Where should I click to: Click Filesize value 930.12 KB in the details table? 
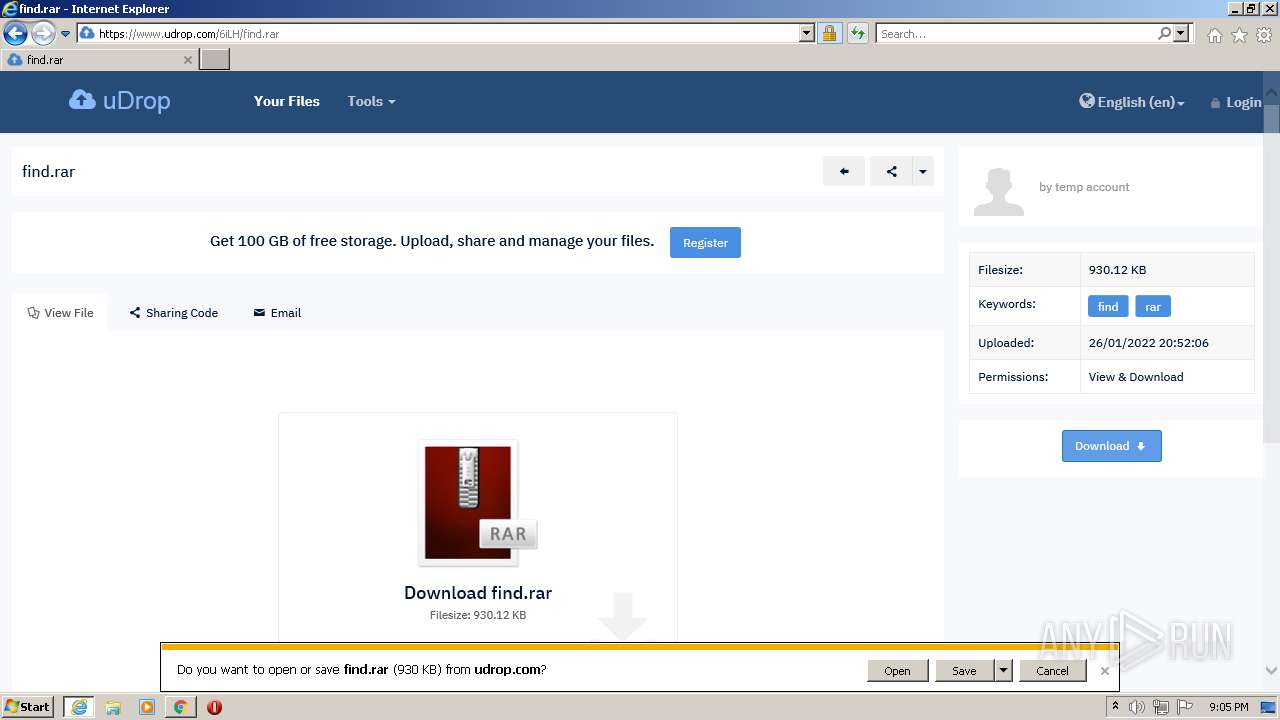click(1117, 270)
